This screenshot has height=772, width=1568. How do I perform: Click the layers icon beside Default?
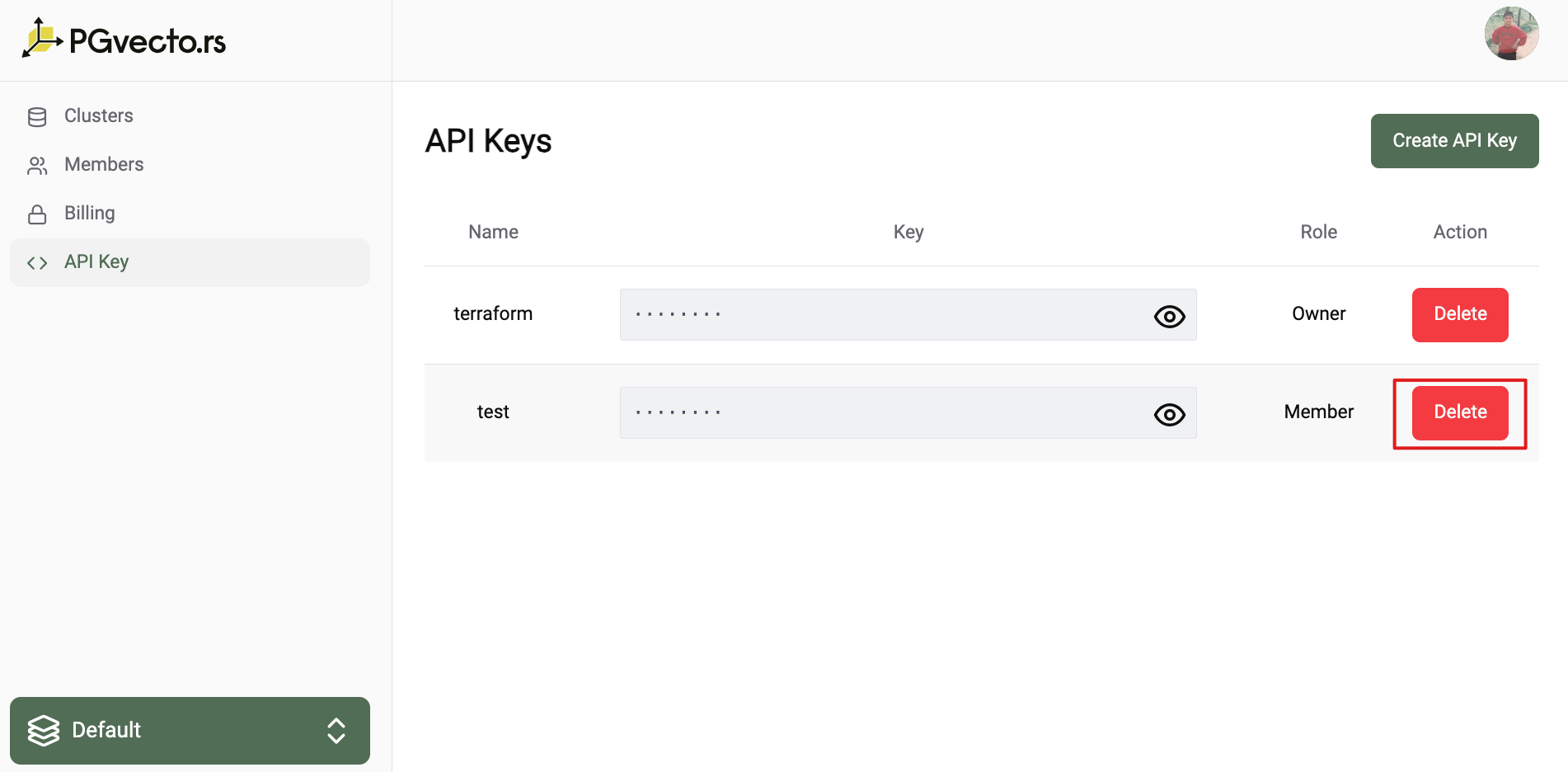44,731
